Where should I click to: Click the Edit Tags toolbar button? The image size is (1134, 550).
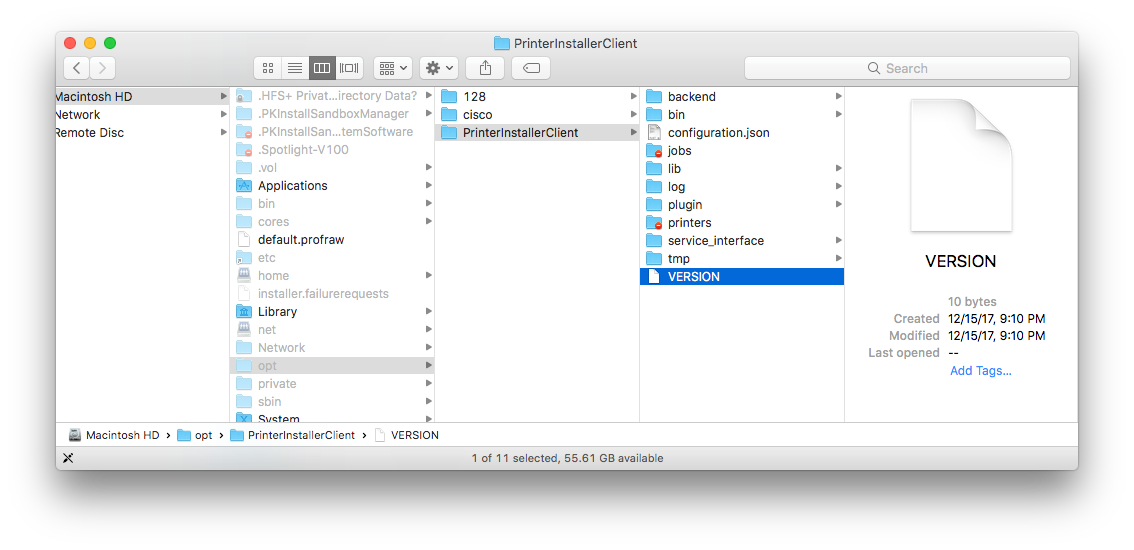531,68
